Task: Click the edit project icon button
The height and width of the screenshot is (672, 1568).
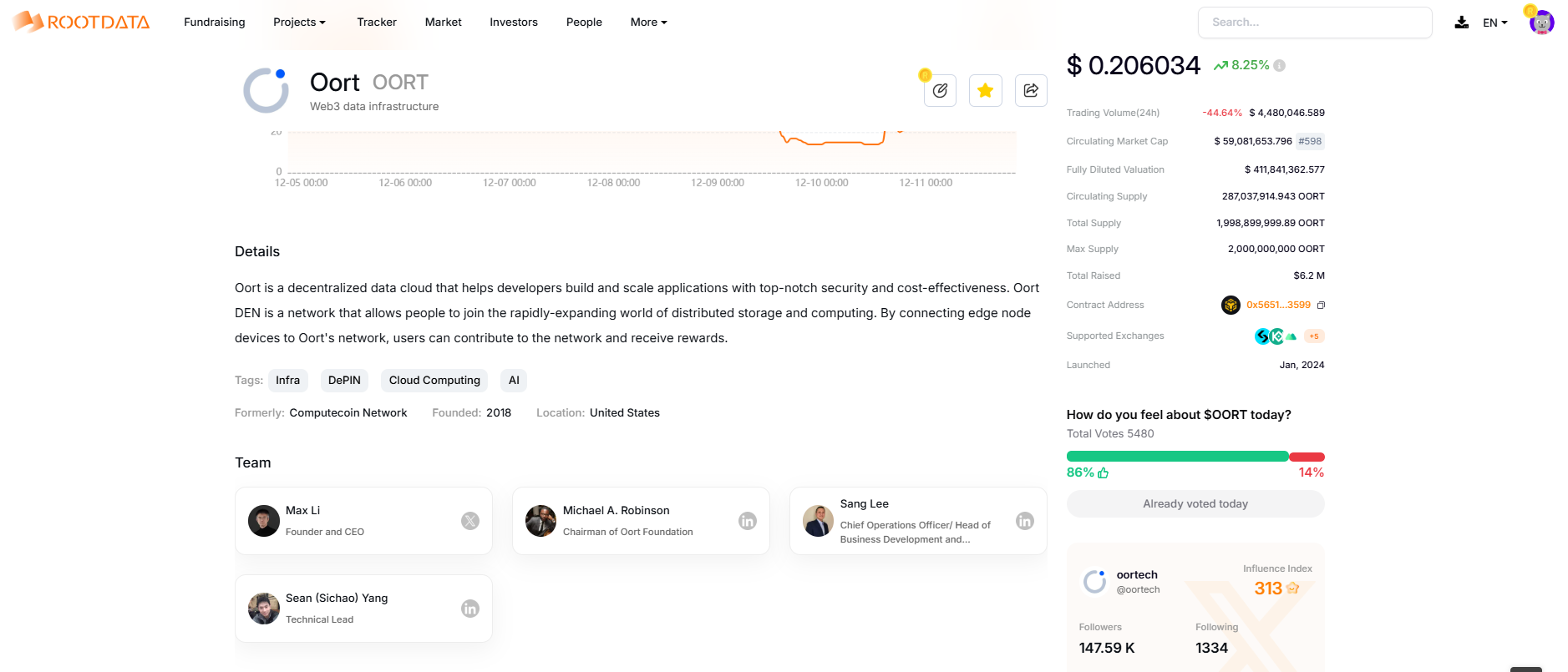Action: point(940,90)
